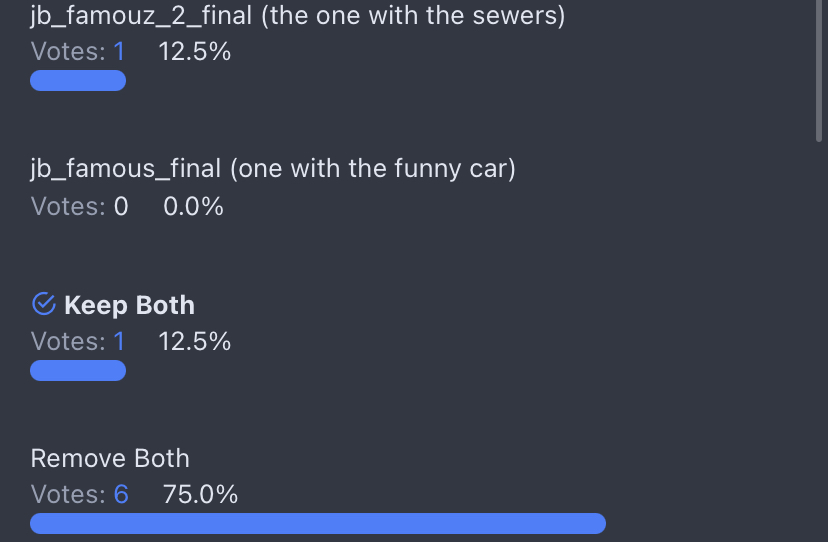This screenshot has width=828, height=542.
Task: Click the 0.0% figure for jb_famous_final
Action: tap(194, 207)
